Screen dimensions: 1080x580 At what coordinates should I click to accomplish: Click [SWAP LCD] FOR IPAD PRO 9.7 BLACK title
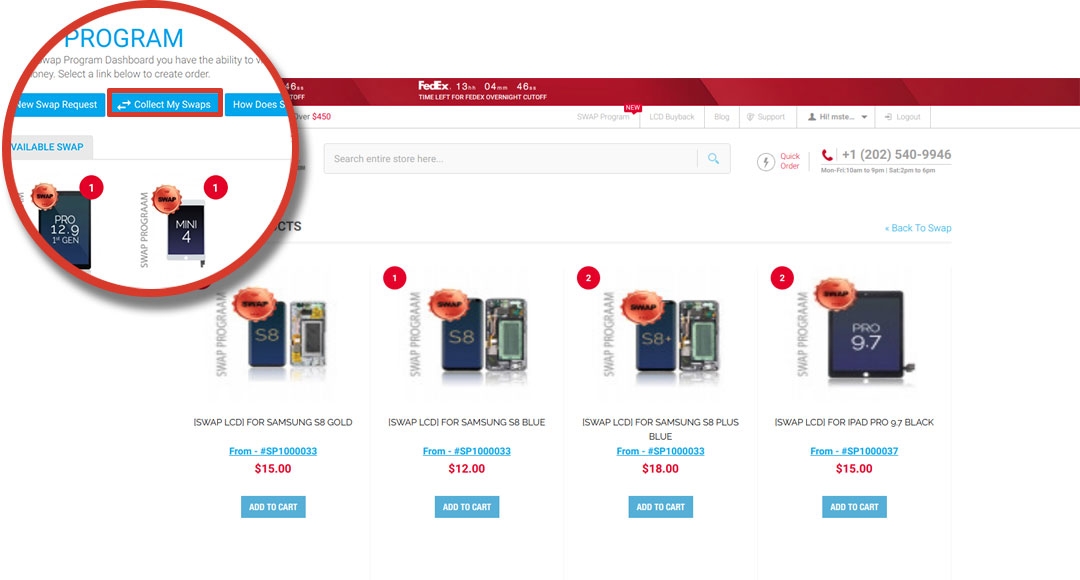coord(854,422)
